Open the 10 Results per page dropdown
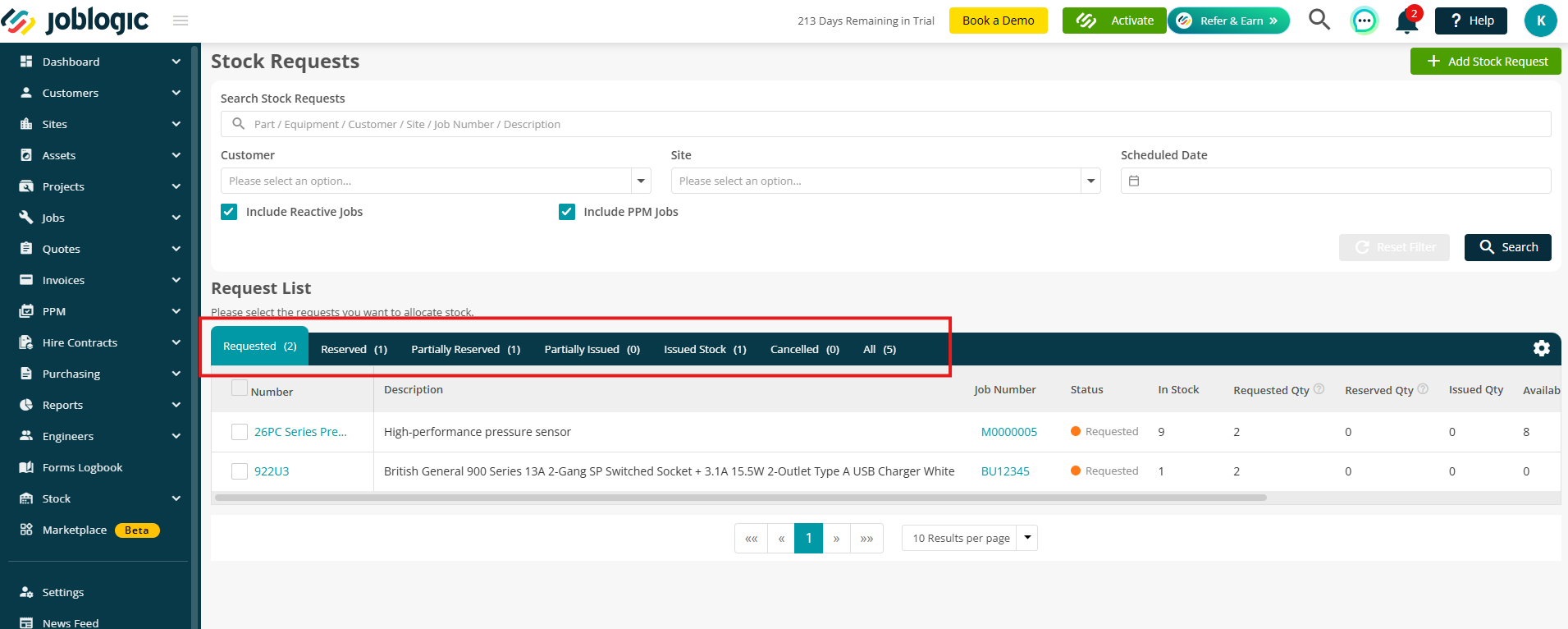Image resolution: width=1568 pixels, height=629 pixels. (x=969, y=538)
